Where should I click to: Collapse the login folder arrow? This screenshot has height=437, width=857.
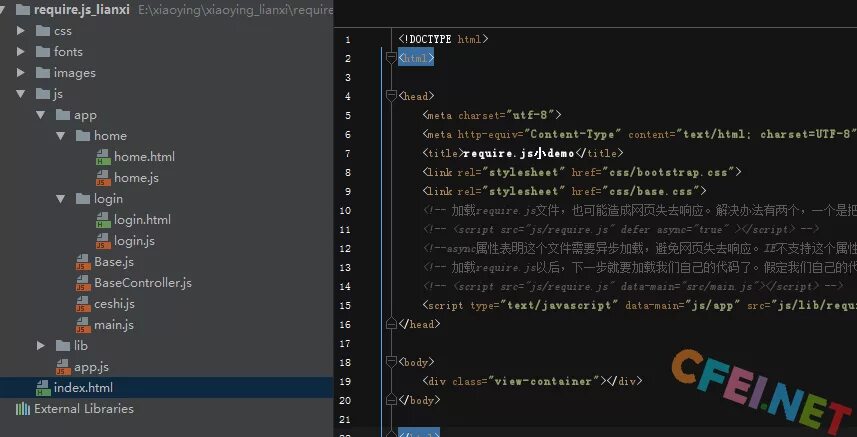61,199
